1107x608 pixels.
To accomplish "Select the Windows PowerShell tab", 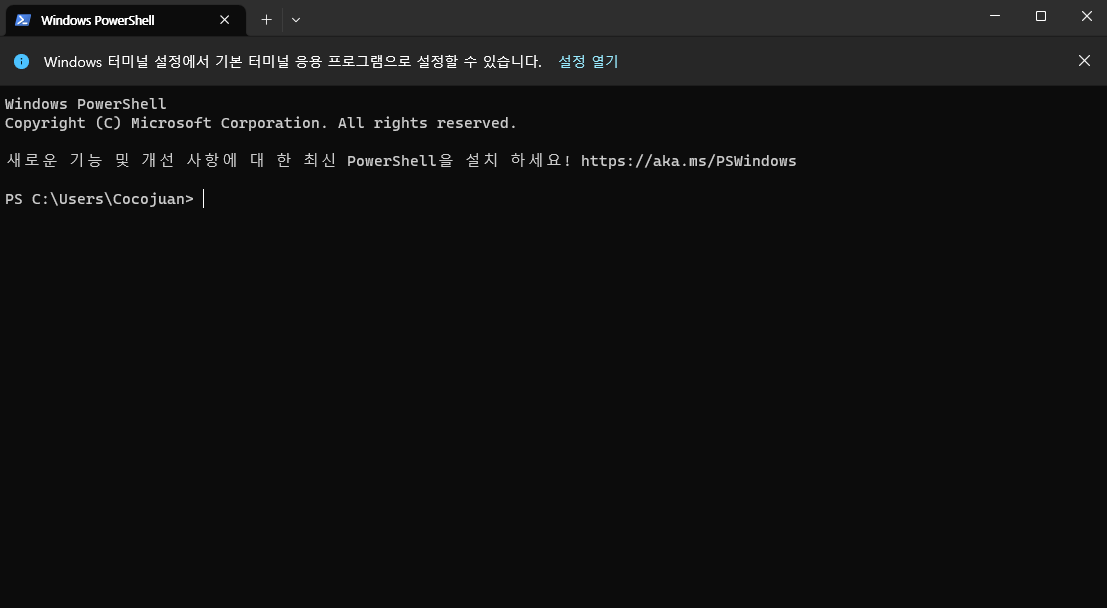I will tap(126, 20).
